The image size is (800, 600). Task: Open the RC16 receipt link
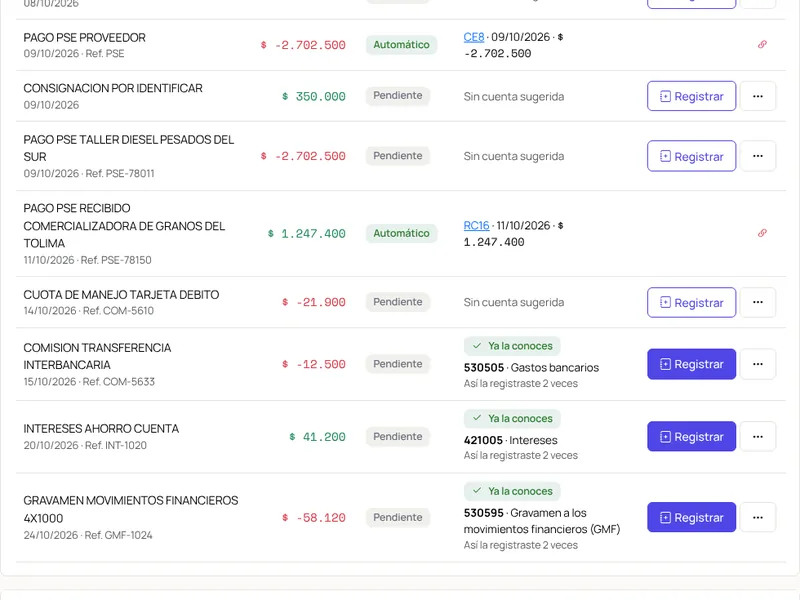(476, 226)
